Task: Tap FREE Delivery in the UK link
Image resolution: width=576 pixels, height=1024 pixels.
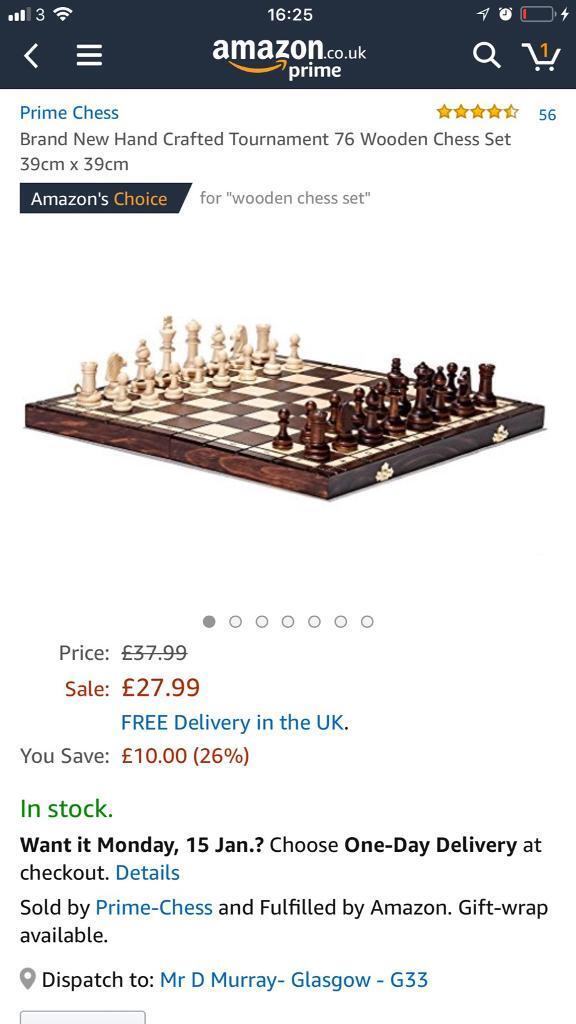Action: (x=232, y=723)
